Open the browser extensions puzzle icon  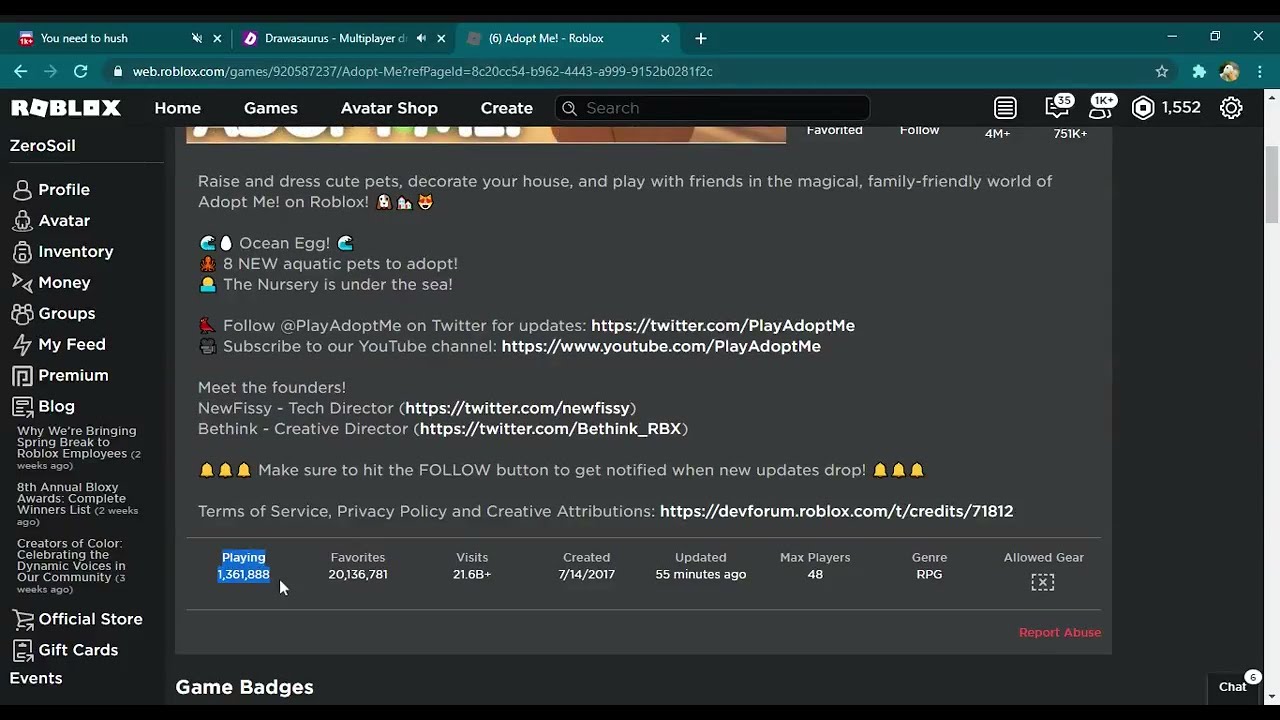tap(1199, 71)
